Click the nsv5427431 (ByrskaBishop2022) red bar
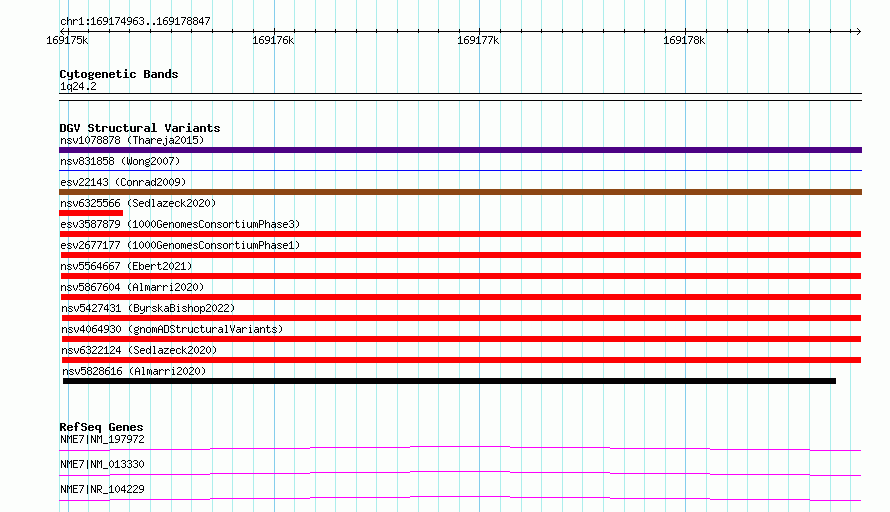The width and height of the screenshot is (890, 512). pyautogui.click(x=461, y=318)
